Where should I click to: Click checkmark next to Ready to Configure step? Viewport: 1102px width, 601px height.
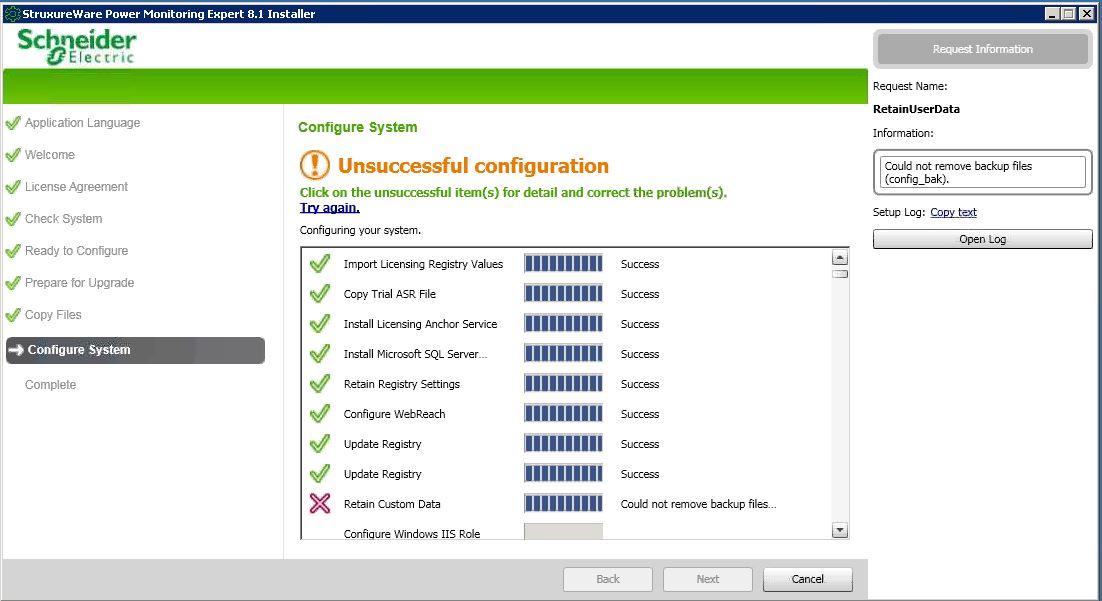coord(13,251)
